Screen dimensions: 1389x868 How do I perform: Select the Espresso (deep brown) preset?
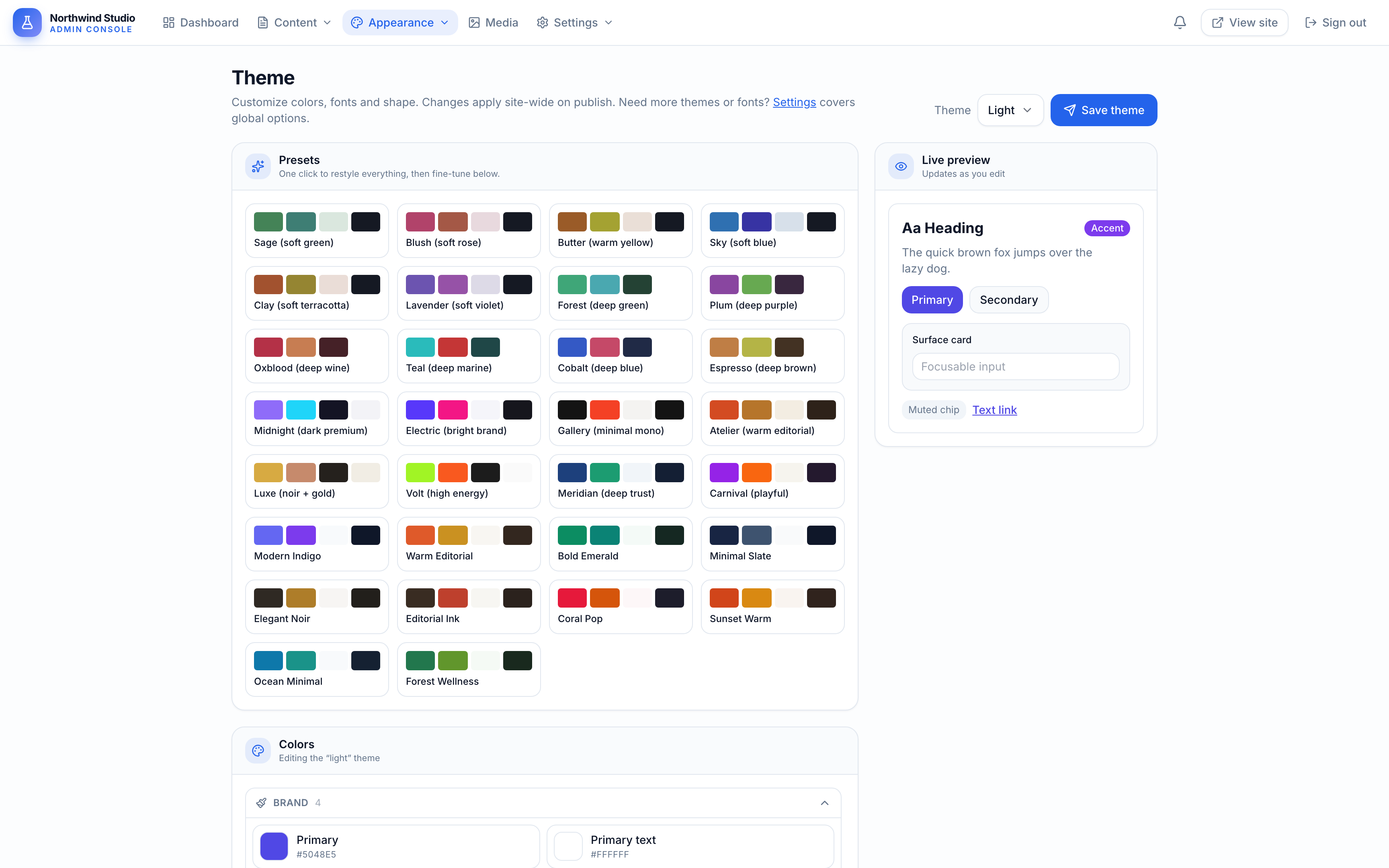tap(772, 356)
